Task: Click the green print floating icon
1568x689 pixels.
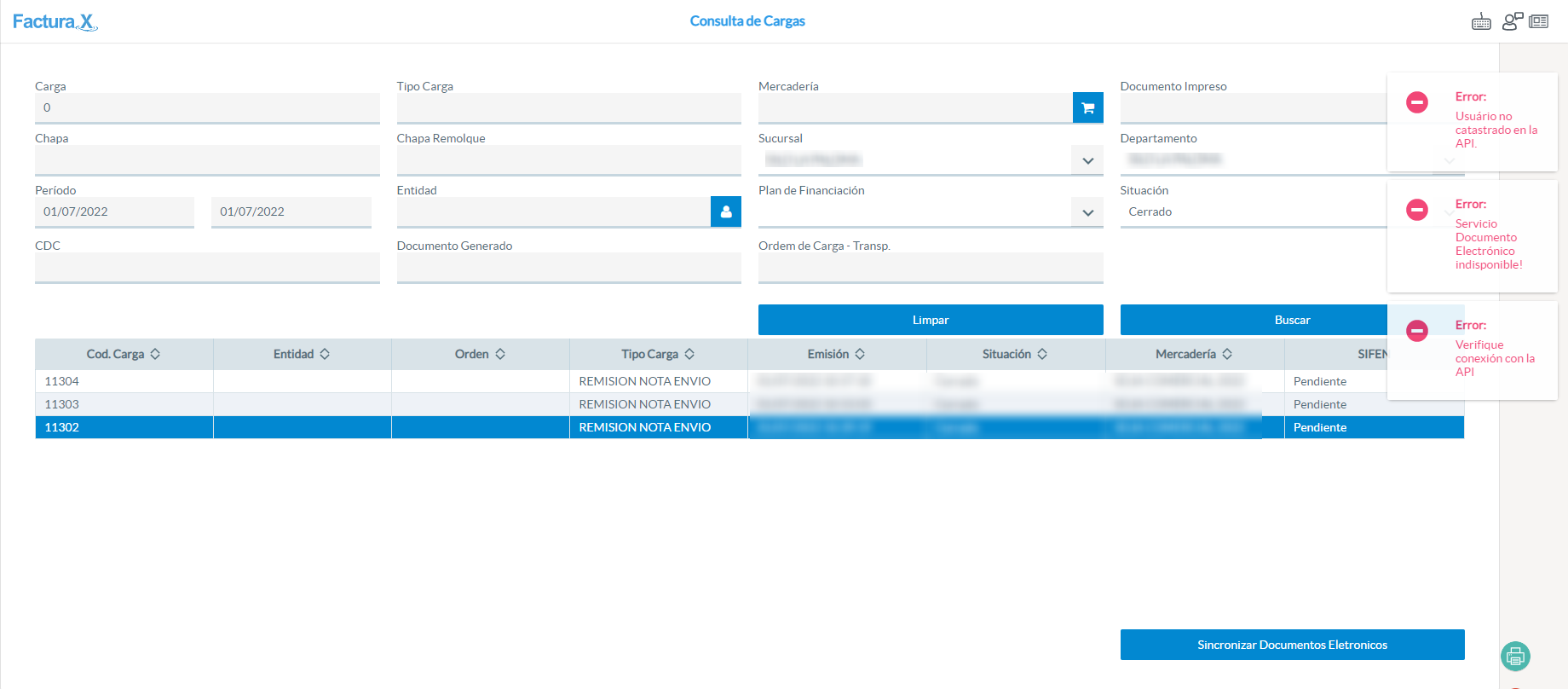Action: (x=1515, y=656)
